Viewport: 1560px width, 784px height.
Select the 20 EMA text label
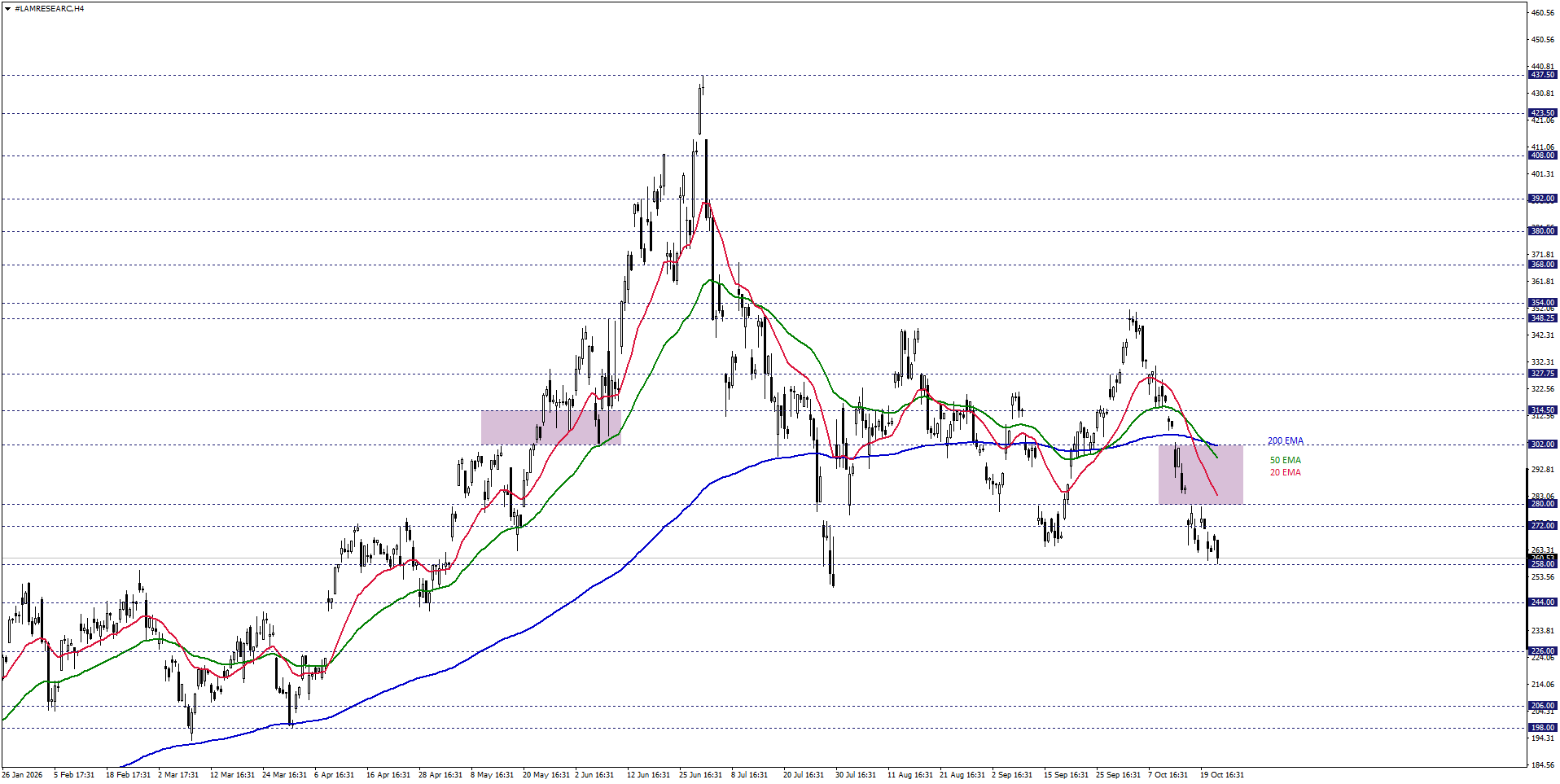click(x=1285, y=472)
